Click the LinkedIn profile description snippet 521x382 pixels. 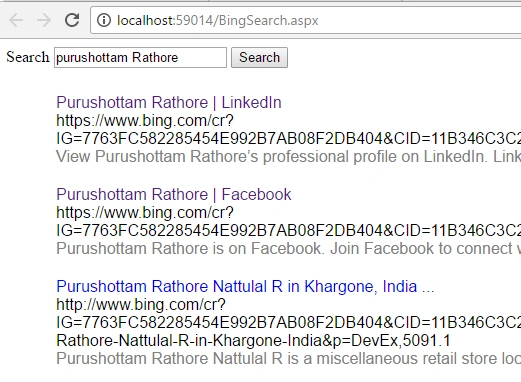coord(289,157)
